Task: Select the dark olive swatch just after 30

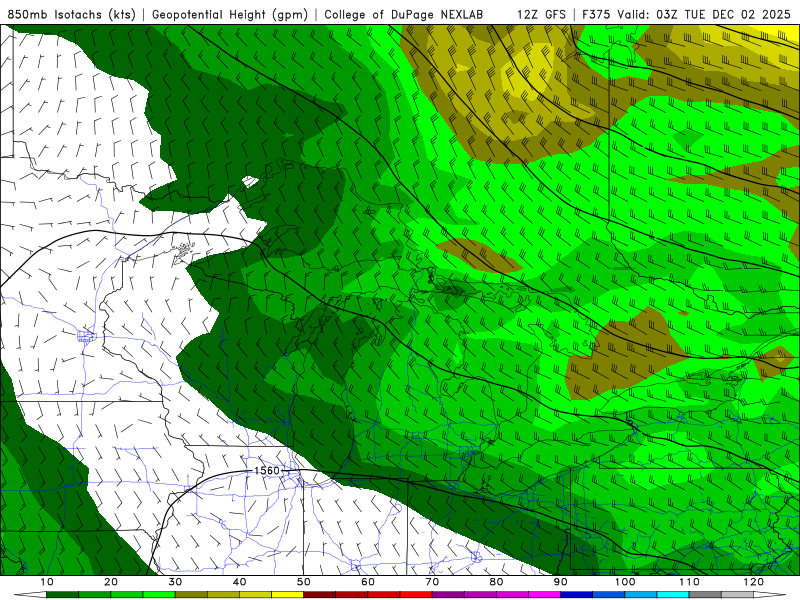Action: click(191, 595)
